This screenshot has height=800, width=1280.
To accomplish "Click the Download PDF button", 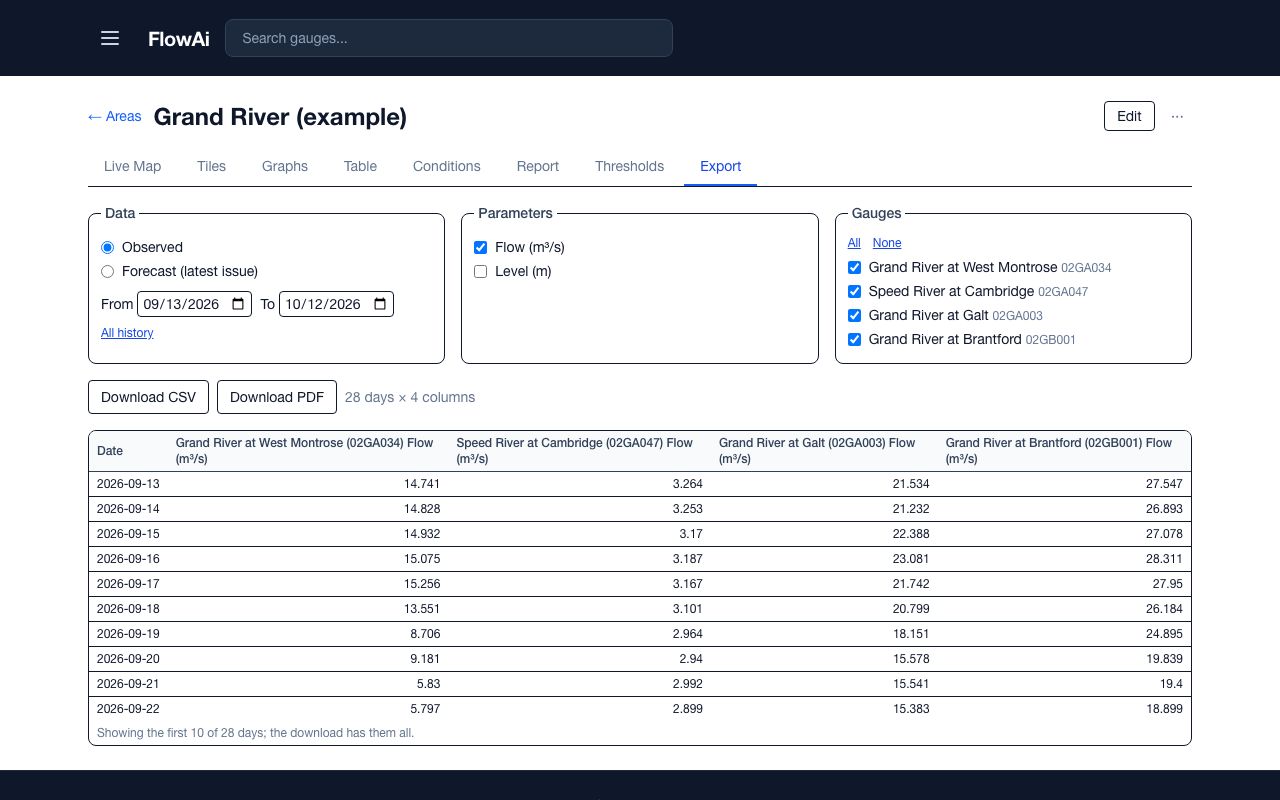I will (277, 397).
